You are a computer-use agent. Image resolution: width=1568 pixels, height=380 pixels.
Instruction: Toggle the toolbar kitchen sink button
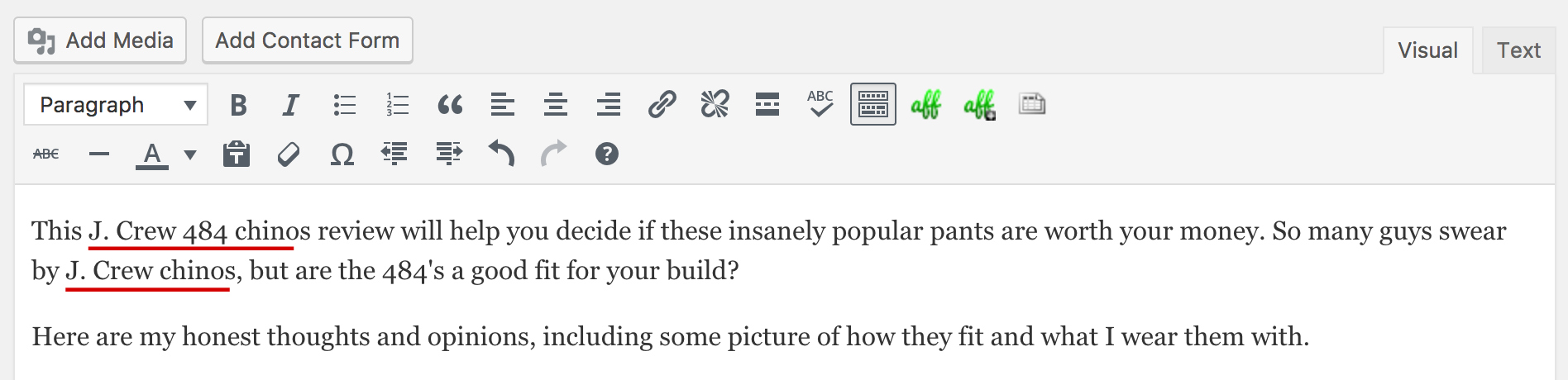(x=873, y=105)
